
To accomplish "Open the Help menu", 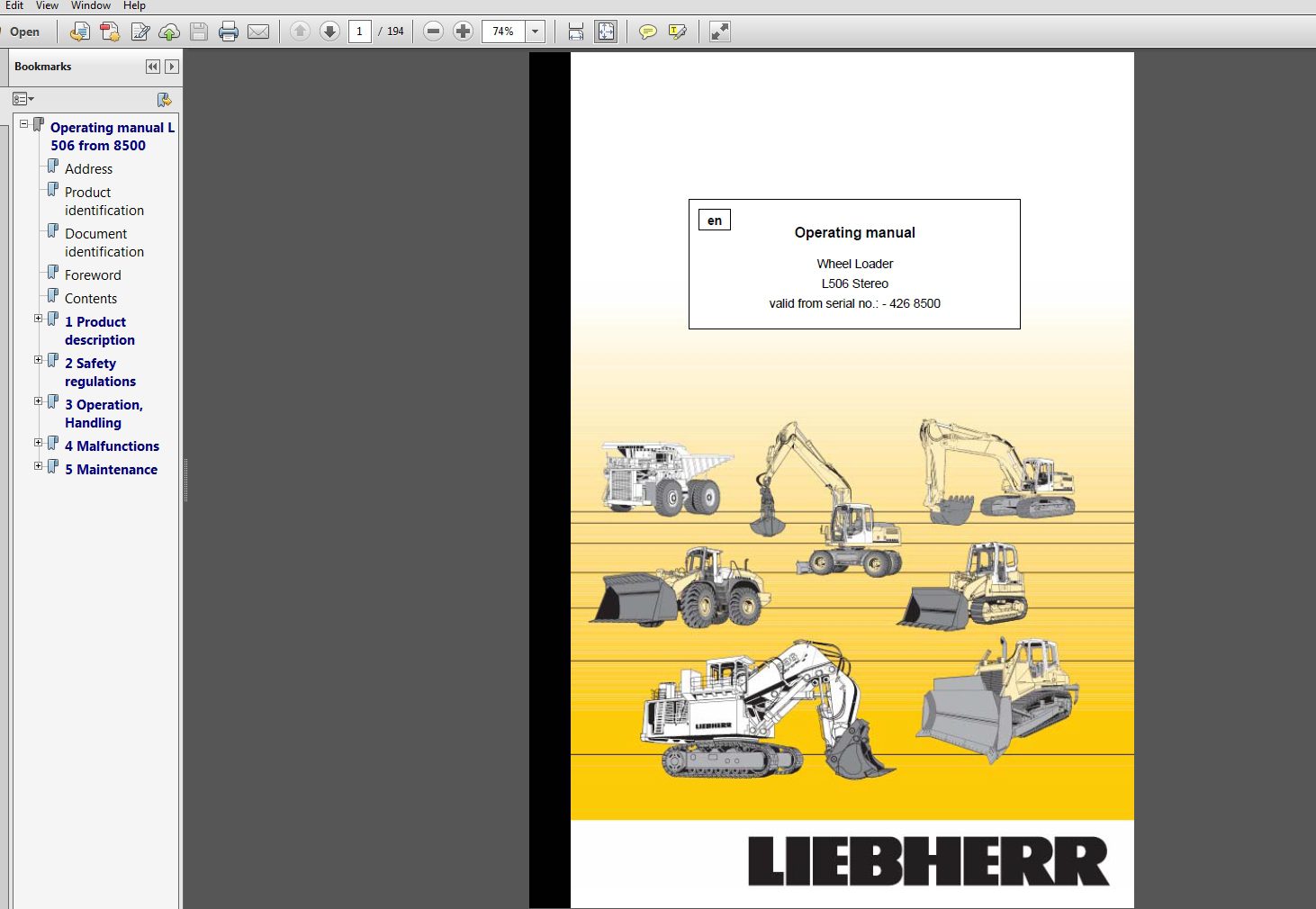I will click(x=134, y=5).
